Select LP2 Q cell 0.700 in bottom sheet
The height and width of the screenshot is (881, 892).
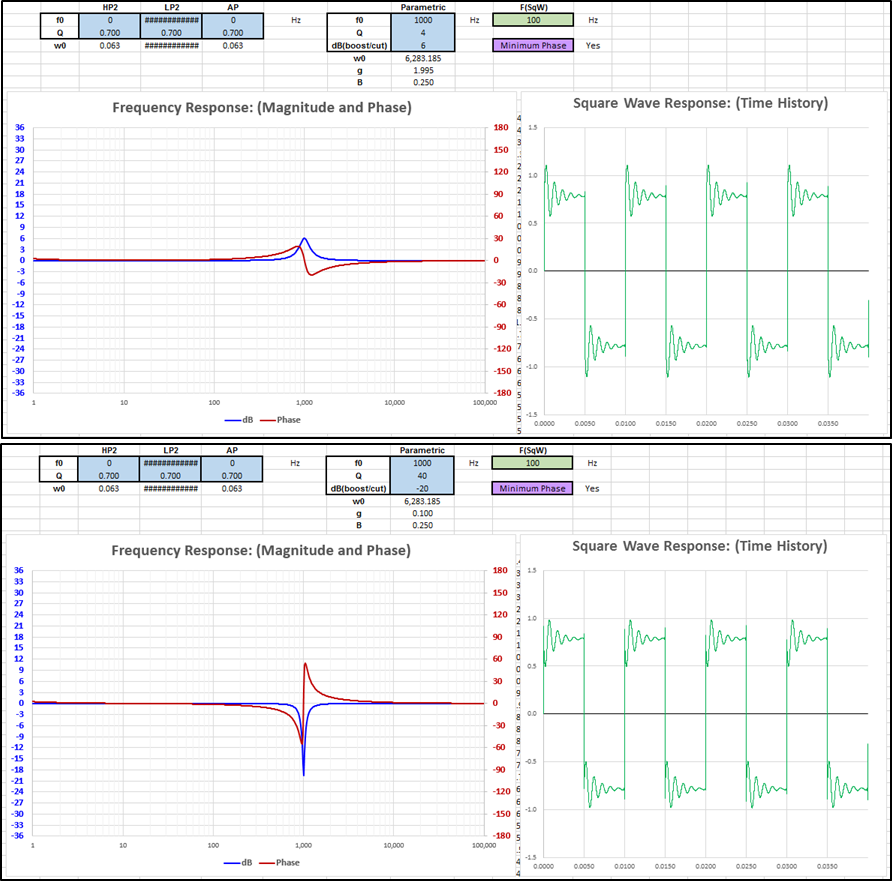pyautogui.click(x=171, y=475)
